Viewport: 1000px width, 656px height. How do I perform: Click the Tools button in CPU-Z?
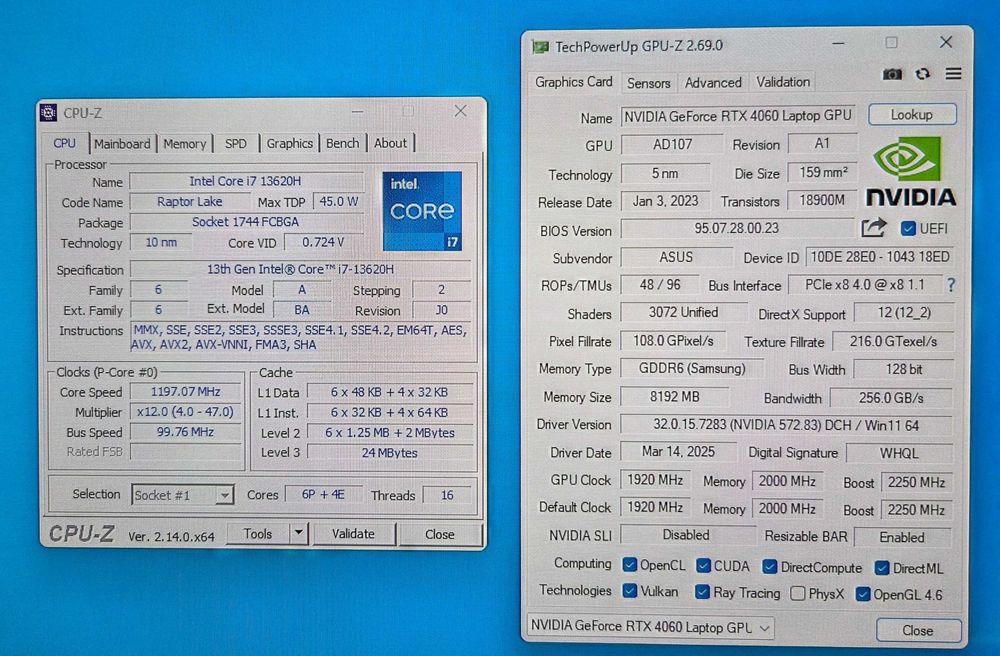pos(258,534)
